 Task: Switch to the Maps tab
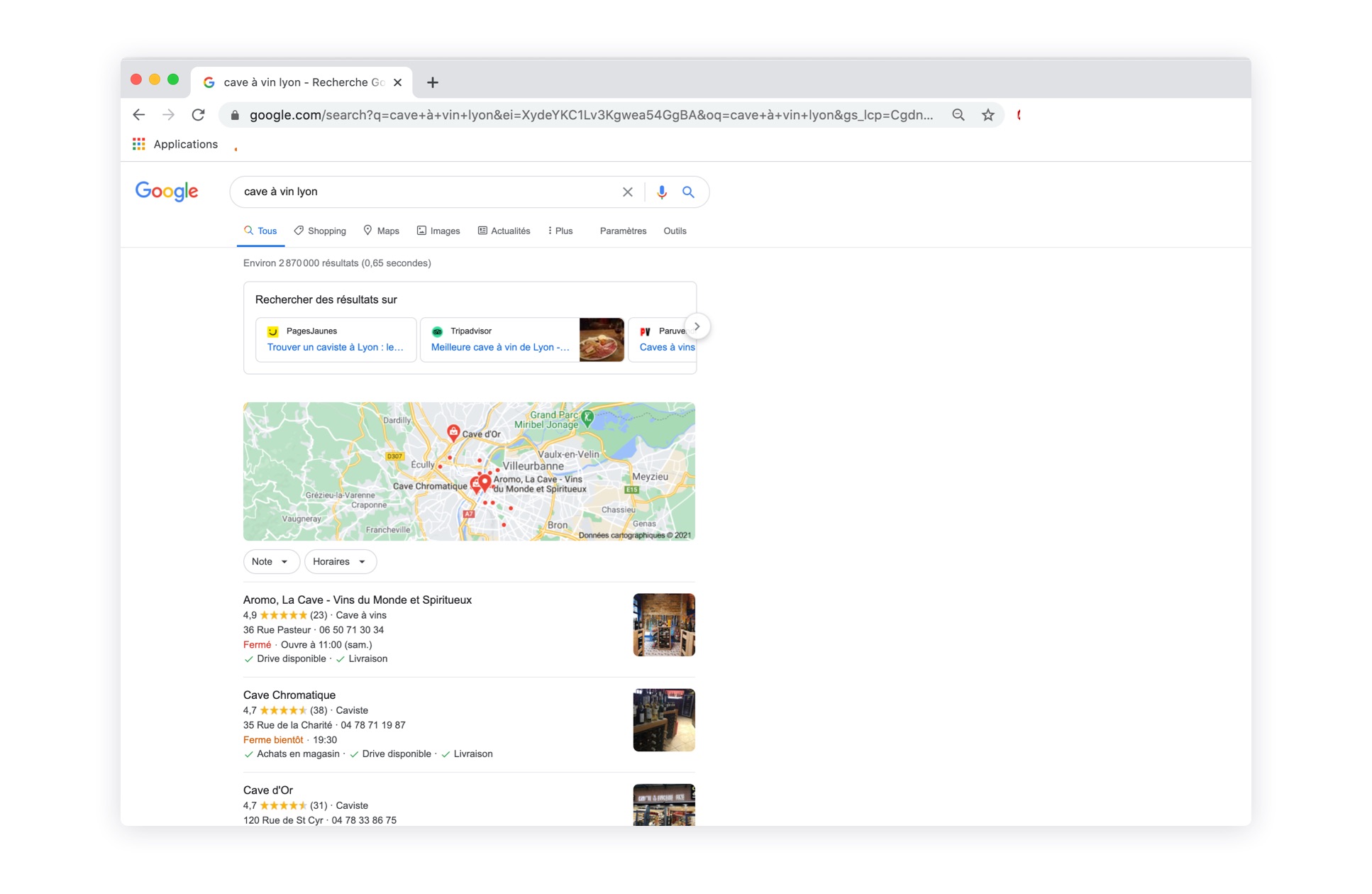tap(381, 231)
